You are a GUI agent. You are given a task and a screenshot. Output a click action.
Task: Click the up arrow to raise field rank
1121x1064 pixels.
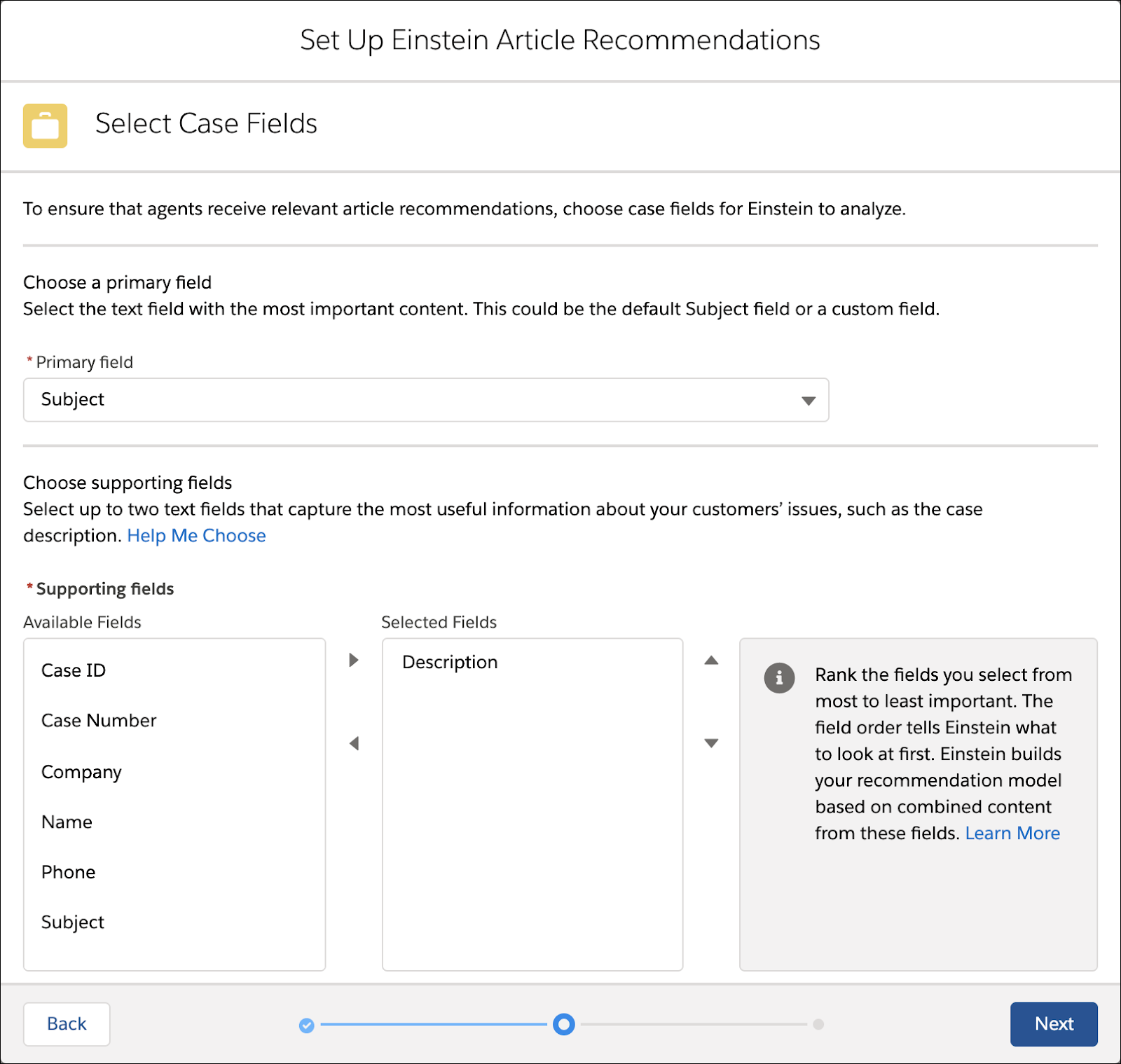click(711, 660)
